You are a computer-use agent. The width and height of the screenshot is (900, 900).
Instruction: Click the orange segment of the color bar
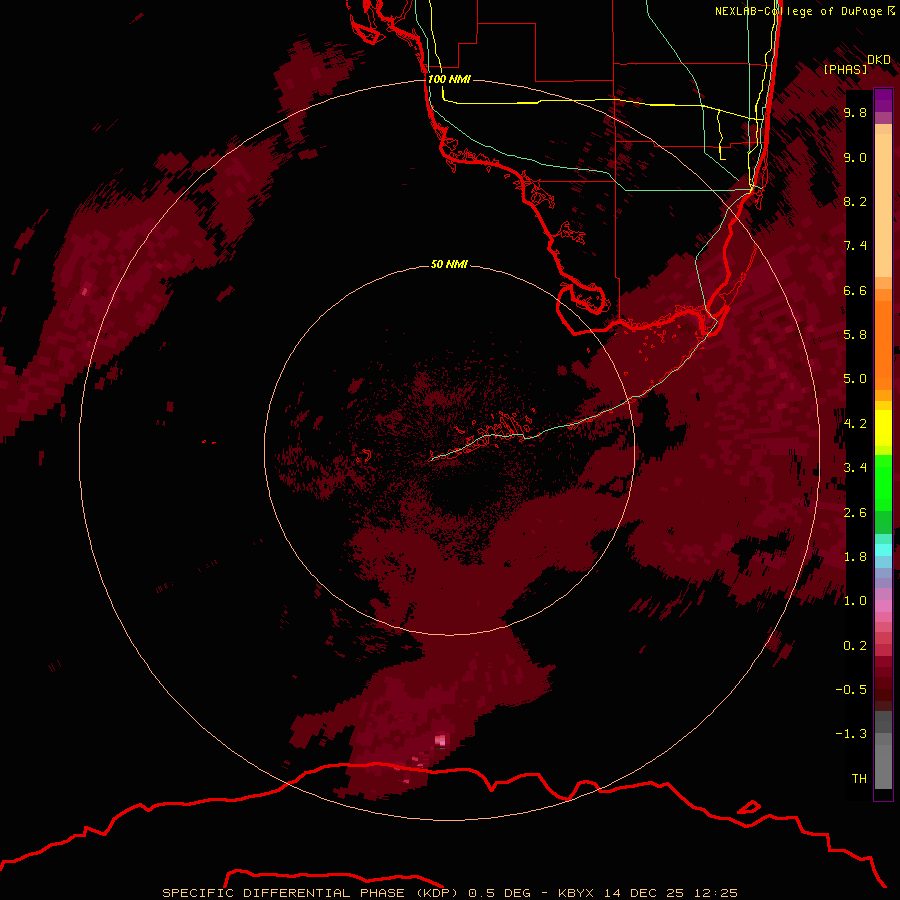point(883,345)
